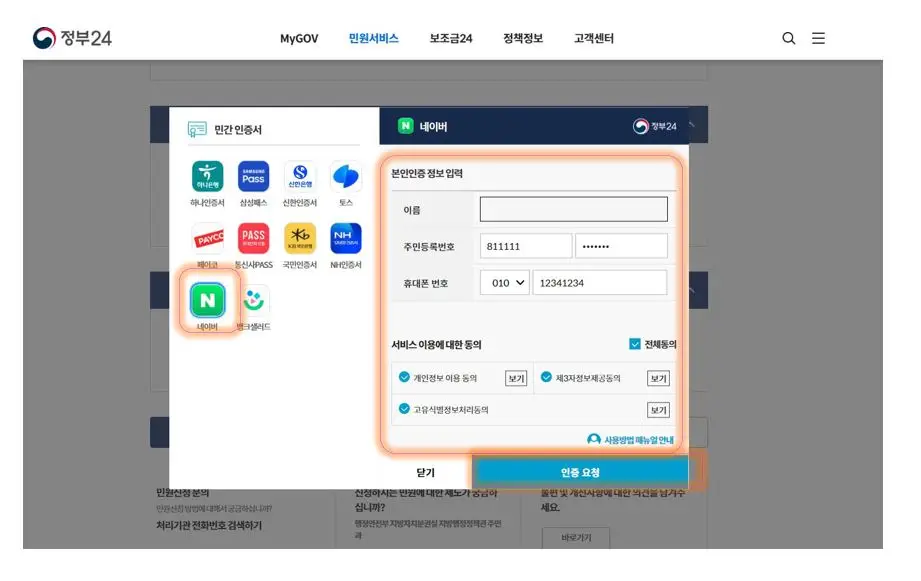Open search using the magnifier icon
Screen dimensions: 921x581
pyautogui.click(x=789, y=38)
